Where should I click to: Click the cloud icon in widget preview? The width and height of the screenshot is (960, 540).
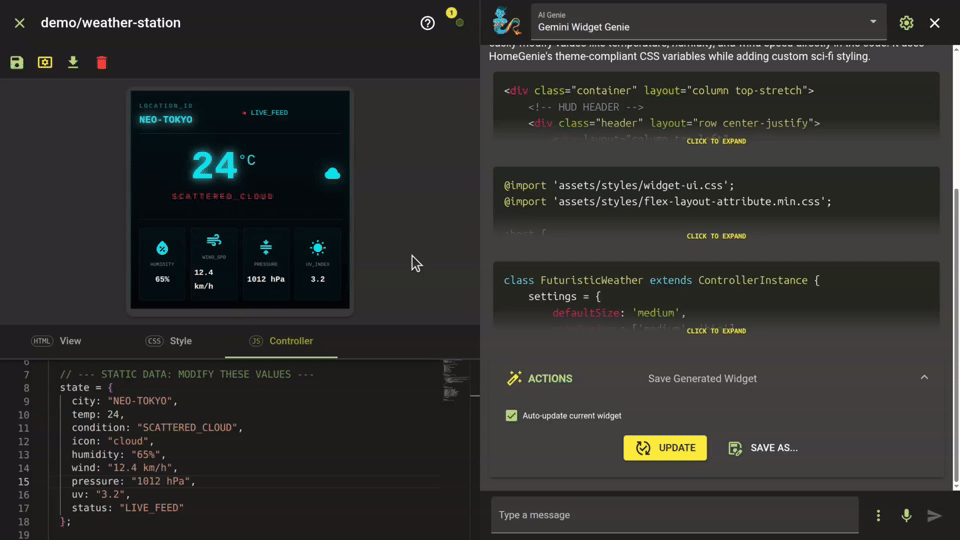coord(332,174)
